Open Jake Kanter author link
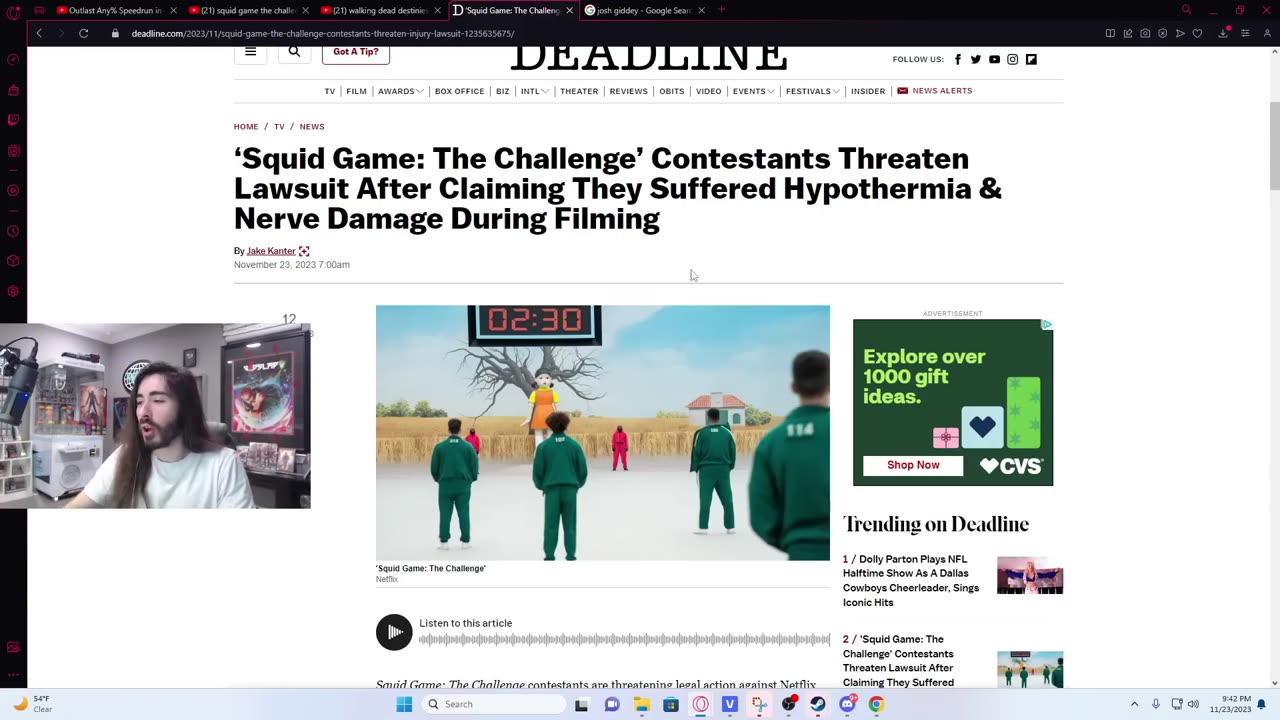This screenshot has width=1280, height=720. (271, 251)
